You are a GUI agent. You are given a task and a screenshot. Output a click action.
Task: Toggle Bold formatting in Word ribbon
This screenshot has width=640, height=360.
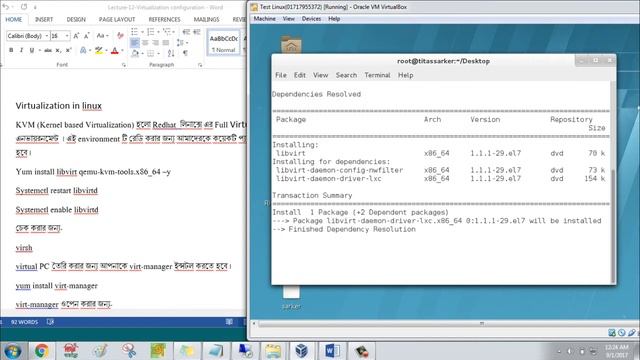[x=11, y=50]
